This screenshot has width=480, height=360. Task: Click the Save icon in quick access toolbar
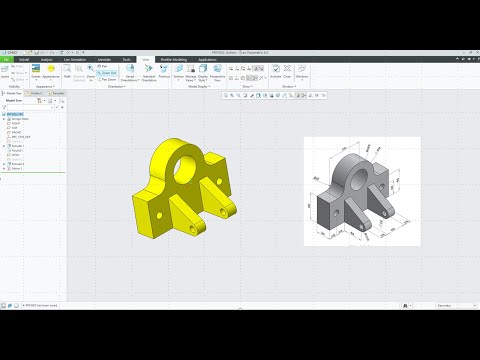click(37, 53)
